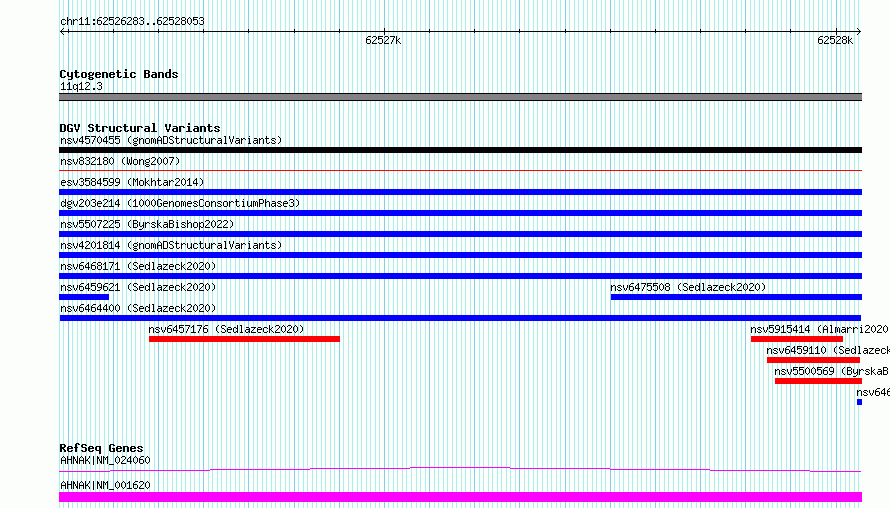Click the Cytogenetic Bands track title
This screenshot has height=508, width=890.
point(119,74)
